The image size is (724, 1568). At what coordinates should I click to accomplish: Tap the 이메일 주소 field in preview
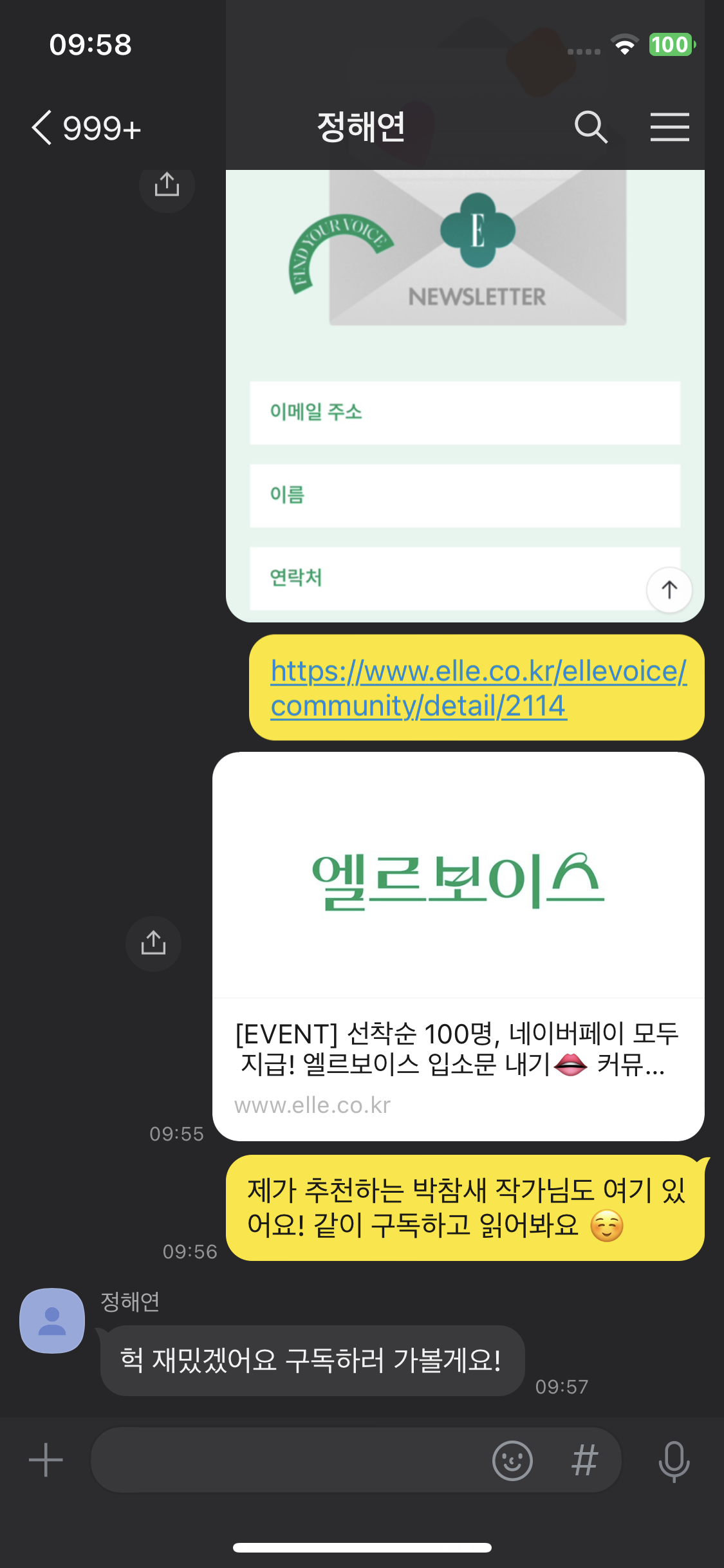(x=465, y=413)
